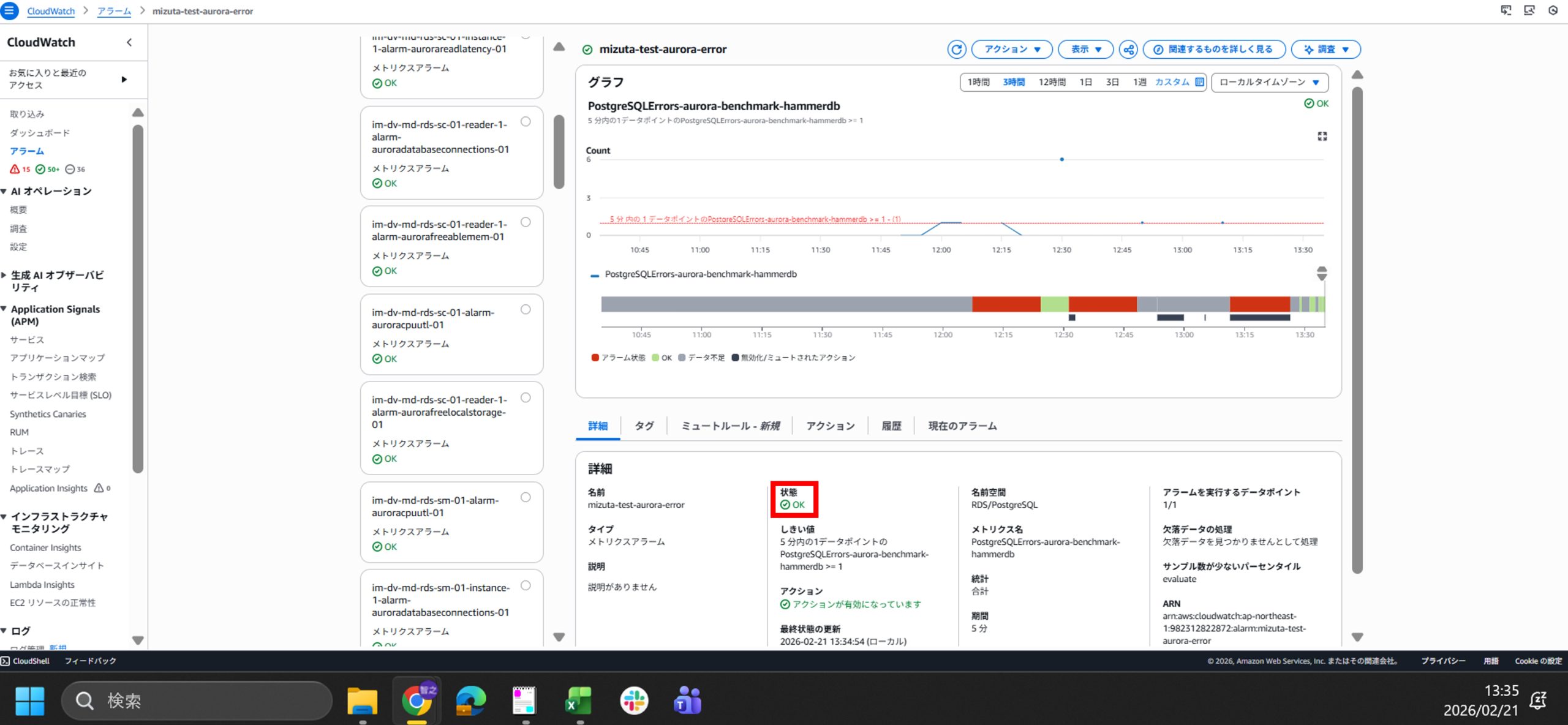The width and height of the screenshot is (1568, 725).
Task: Click the refresh alarm icon button
Action: (956, 49)
